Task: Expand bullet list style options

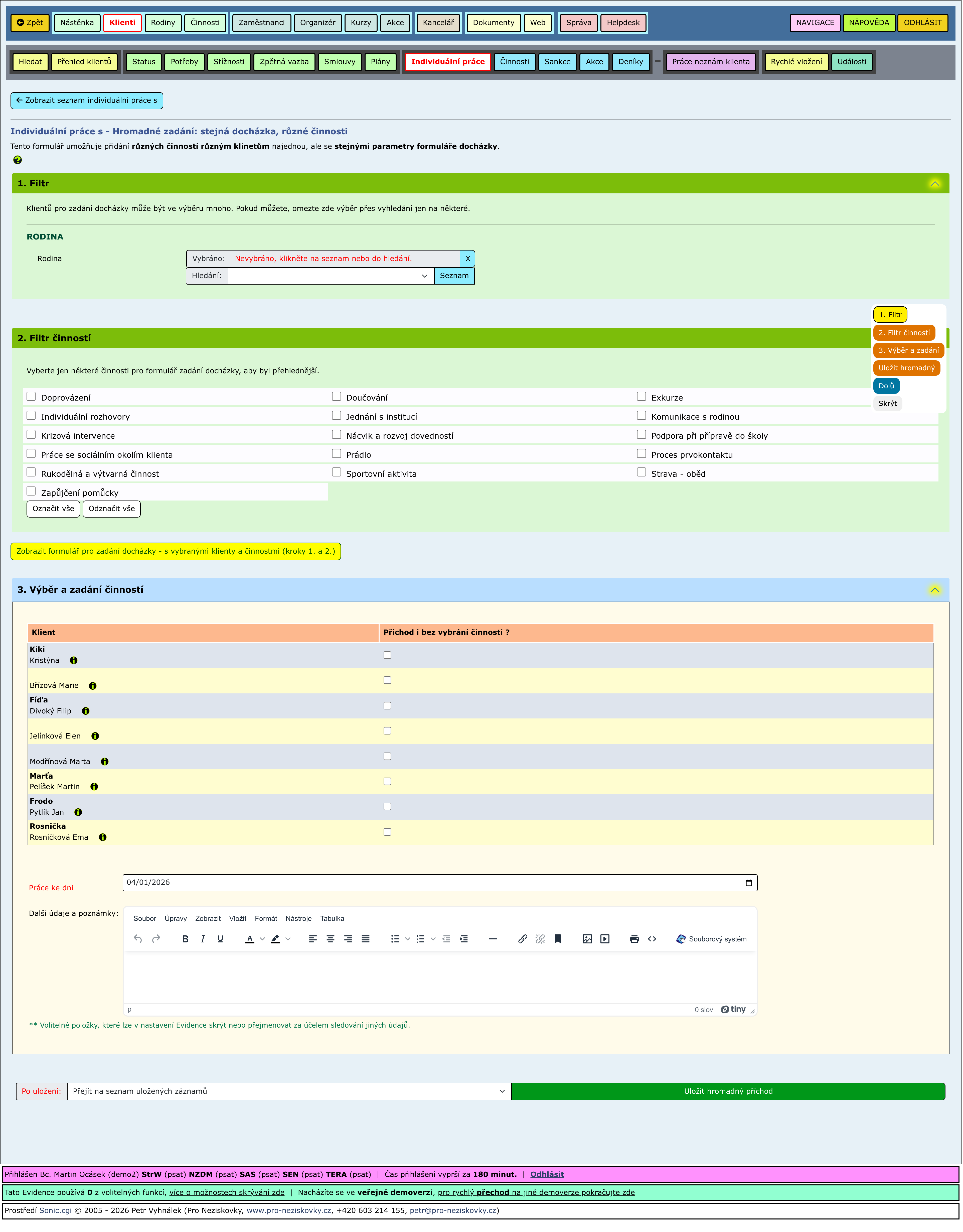Action: (x=408, y=939)
